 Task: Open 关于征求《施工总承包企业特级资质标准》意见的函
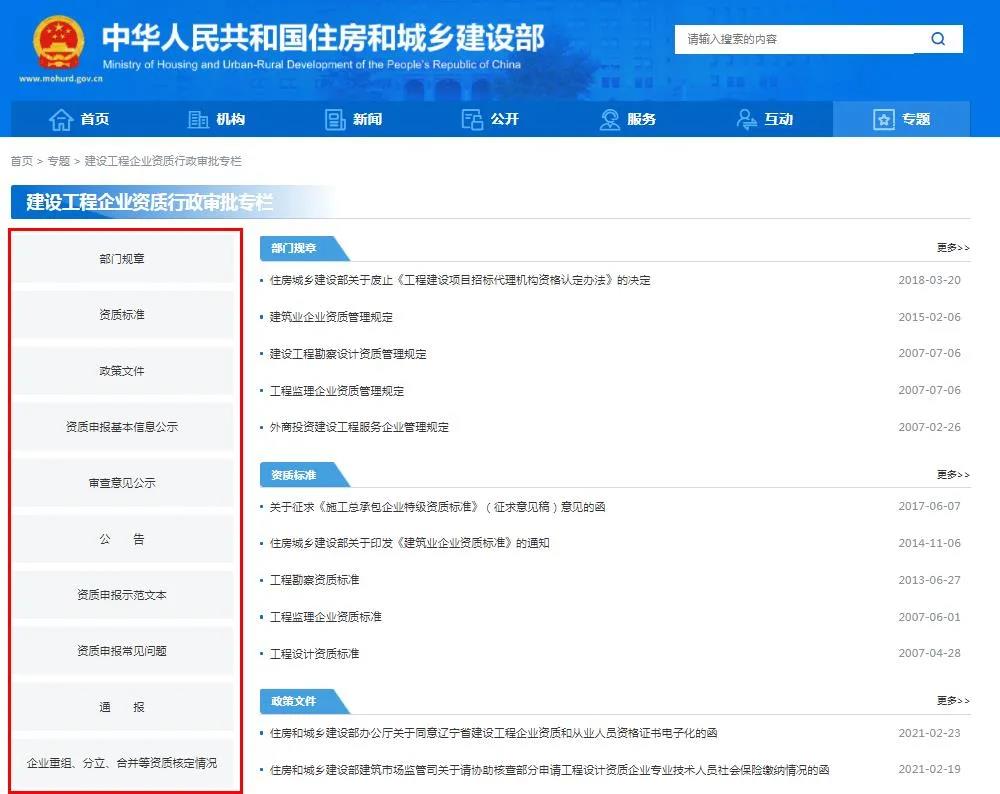point(438,506)
